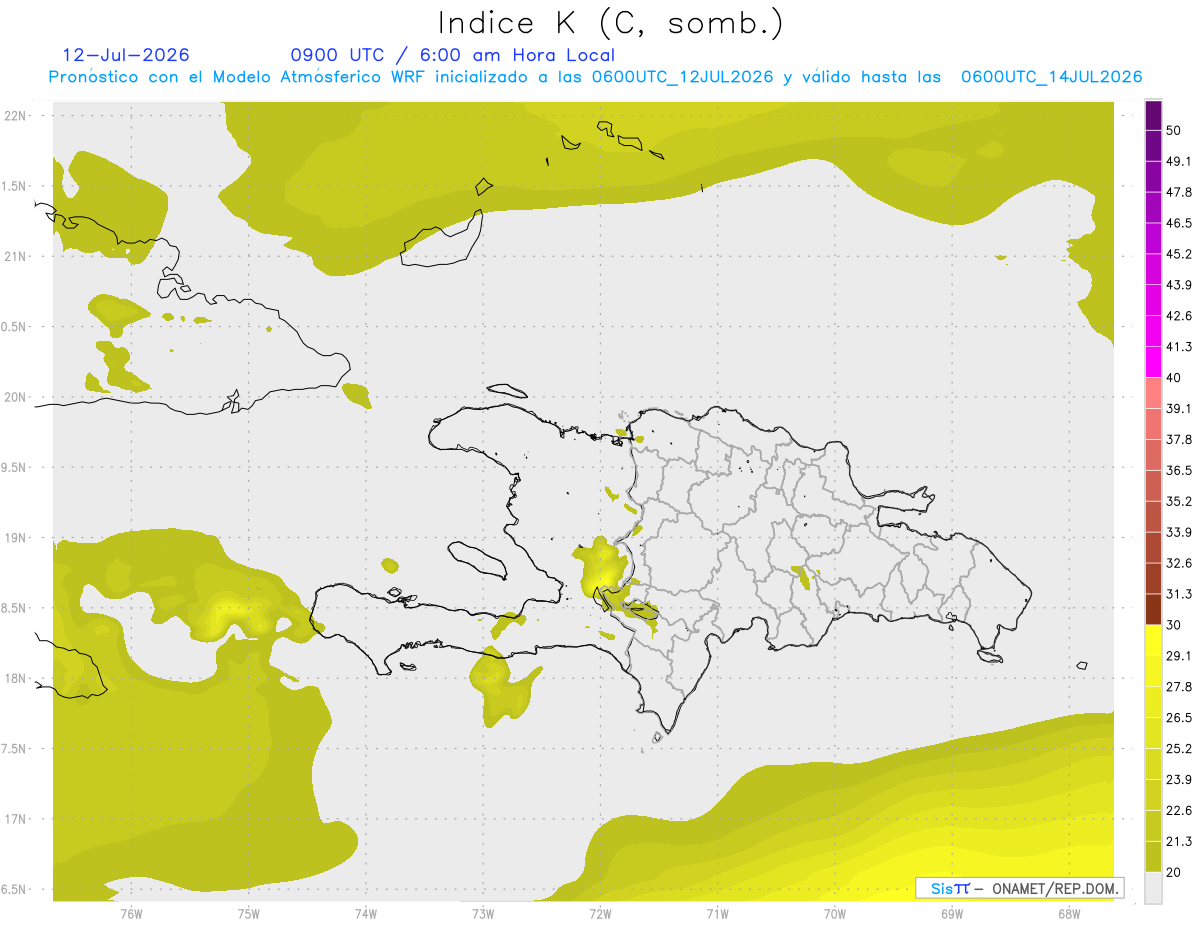Click the colorbar value '41.3'
This screenshot has width=1200, height=927.
pos(1179,347)
